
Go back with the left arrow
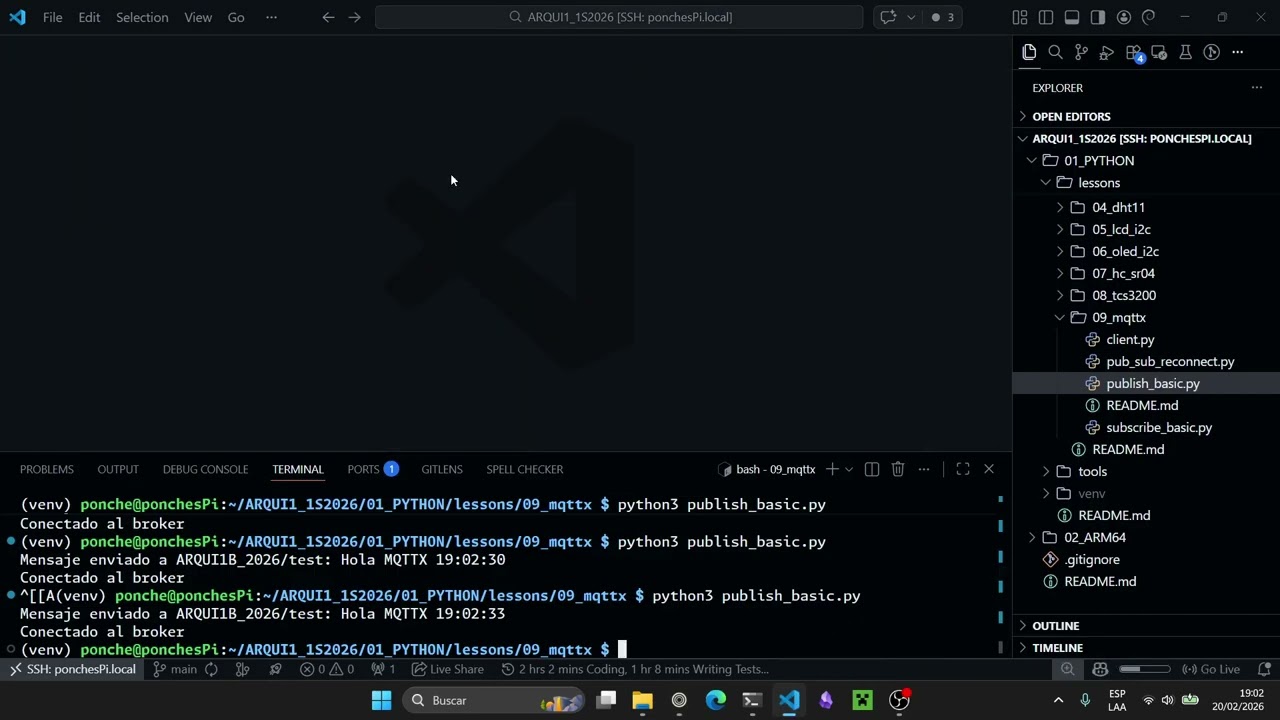[328, 17]
